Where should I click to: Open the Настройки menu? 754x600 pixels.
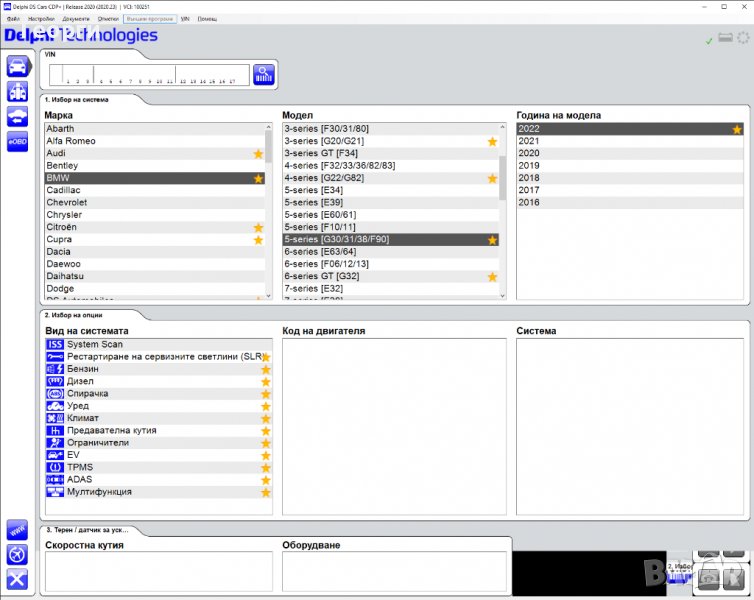41,19
